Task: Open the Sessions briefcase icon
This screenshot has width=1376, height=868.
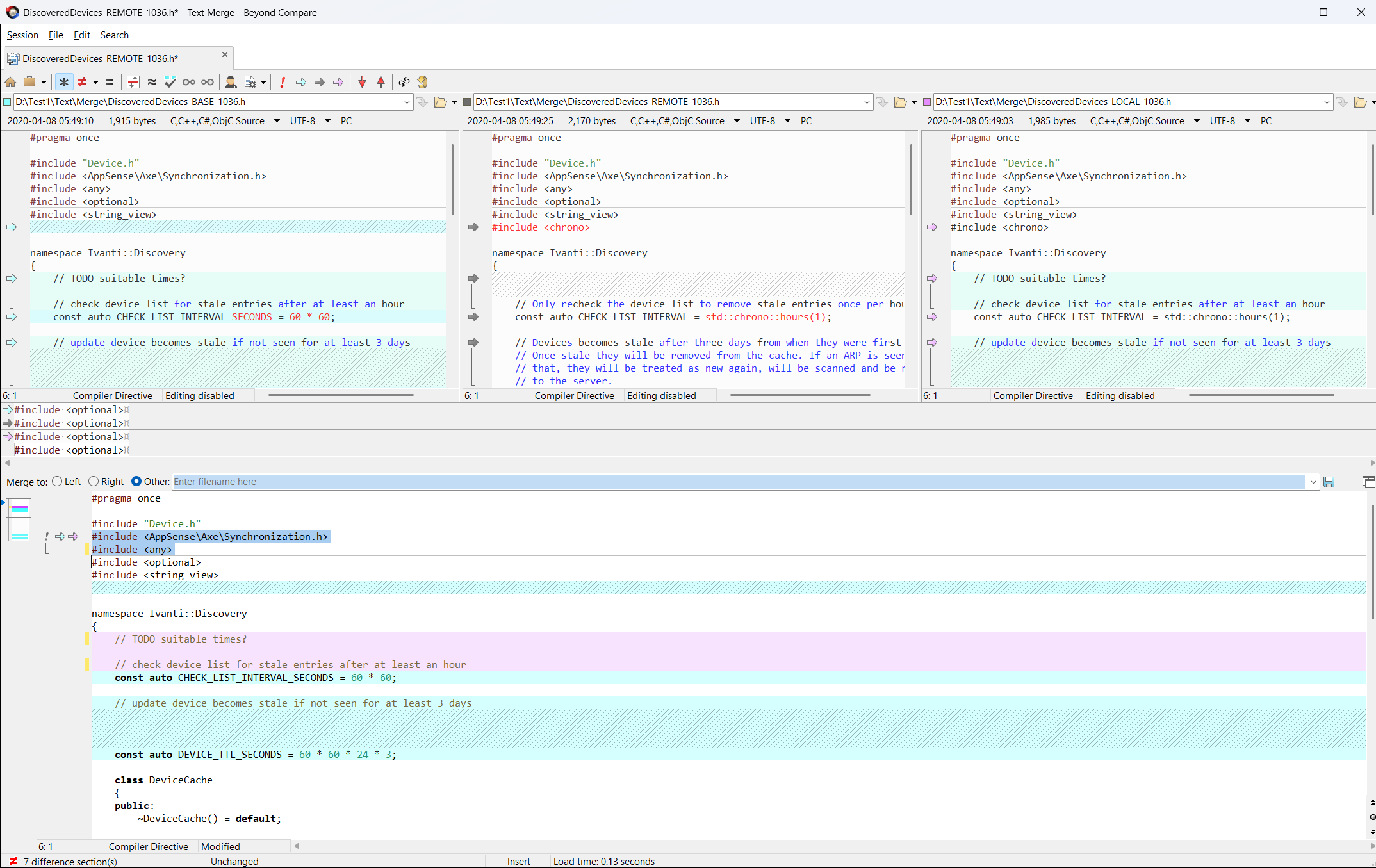Action: (x=29, y=82)
